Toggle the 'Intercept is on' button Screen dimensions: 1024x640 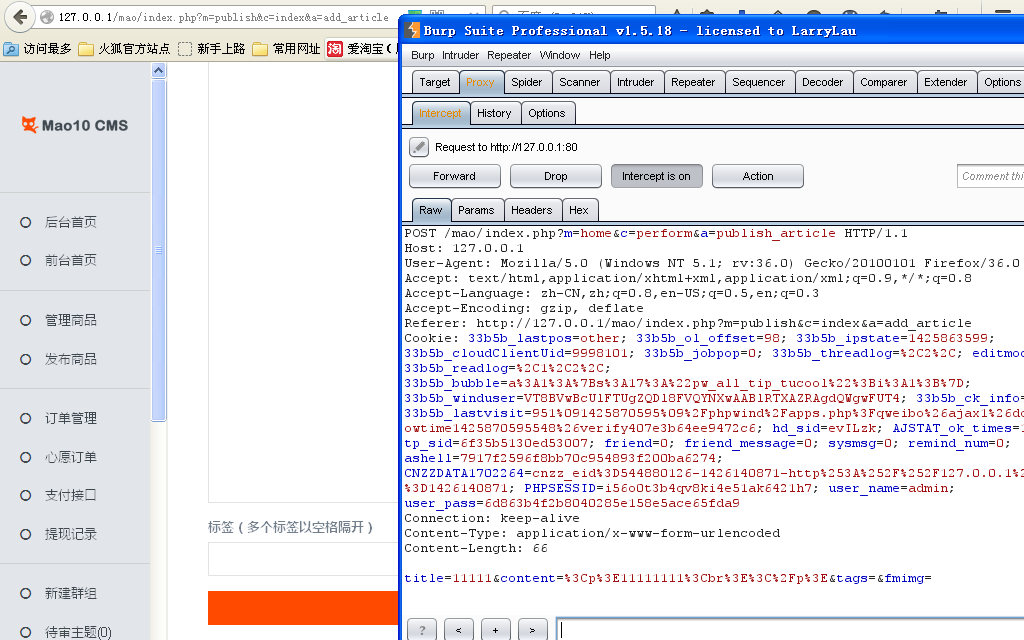(x=656, y=176)
